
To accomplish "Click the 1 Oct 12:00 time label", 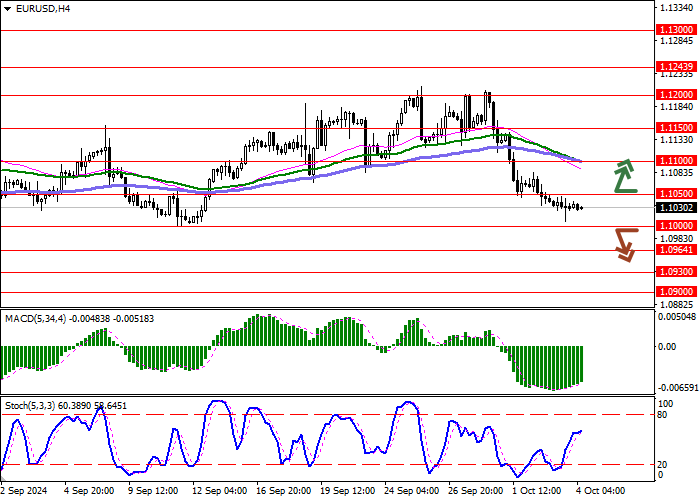I will click(538, 491).
